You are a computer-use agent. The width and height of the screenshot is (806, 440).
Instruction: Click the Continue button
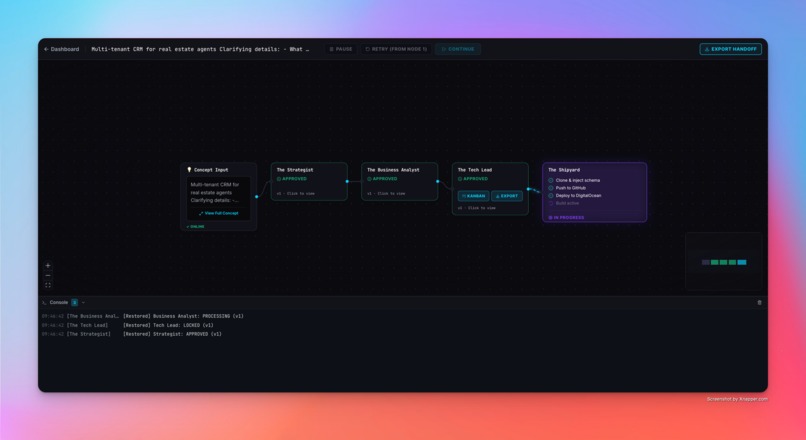[458, 49]
